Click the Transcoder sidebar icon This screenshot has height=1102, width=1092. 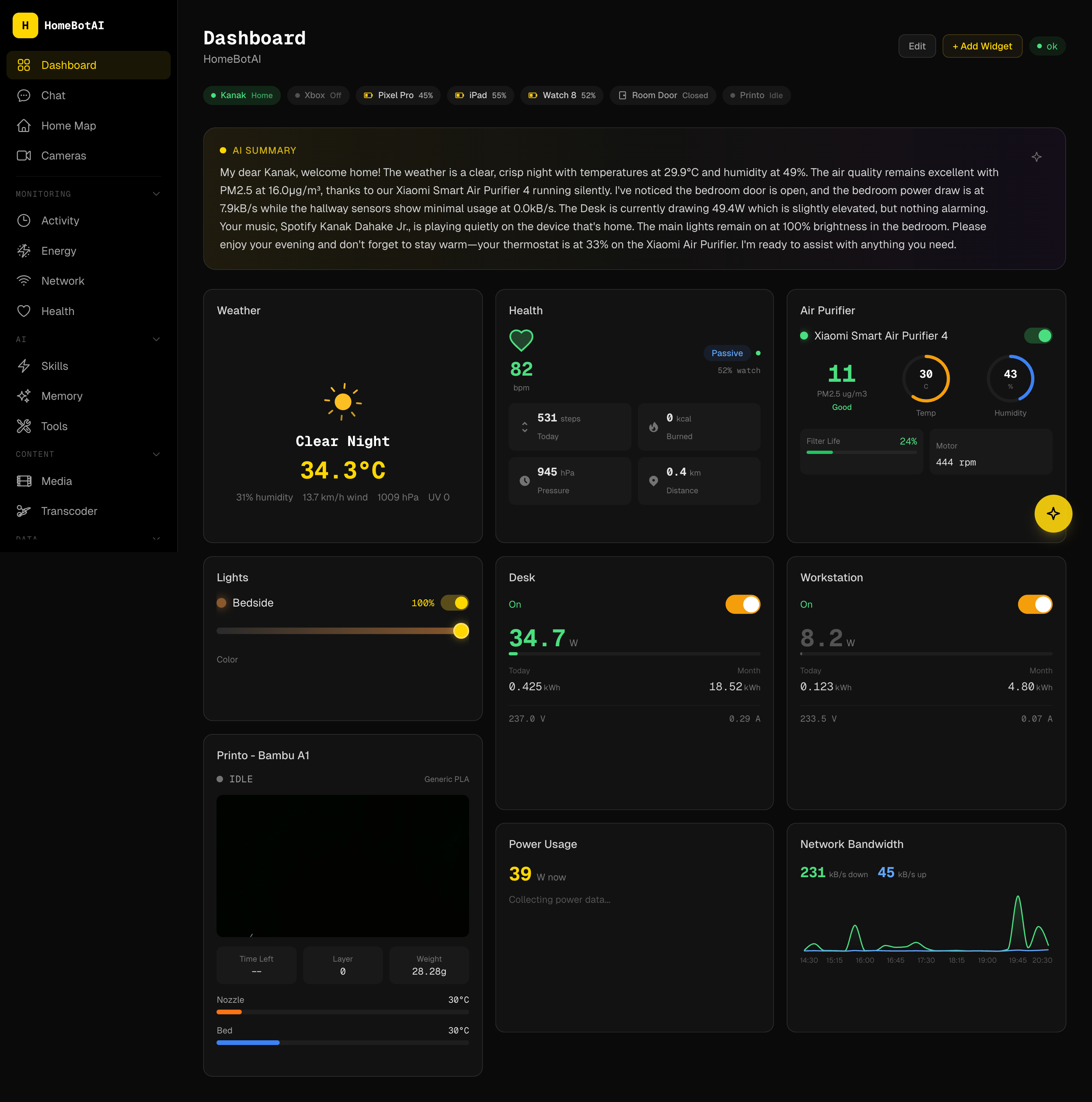24,511
